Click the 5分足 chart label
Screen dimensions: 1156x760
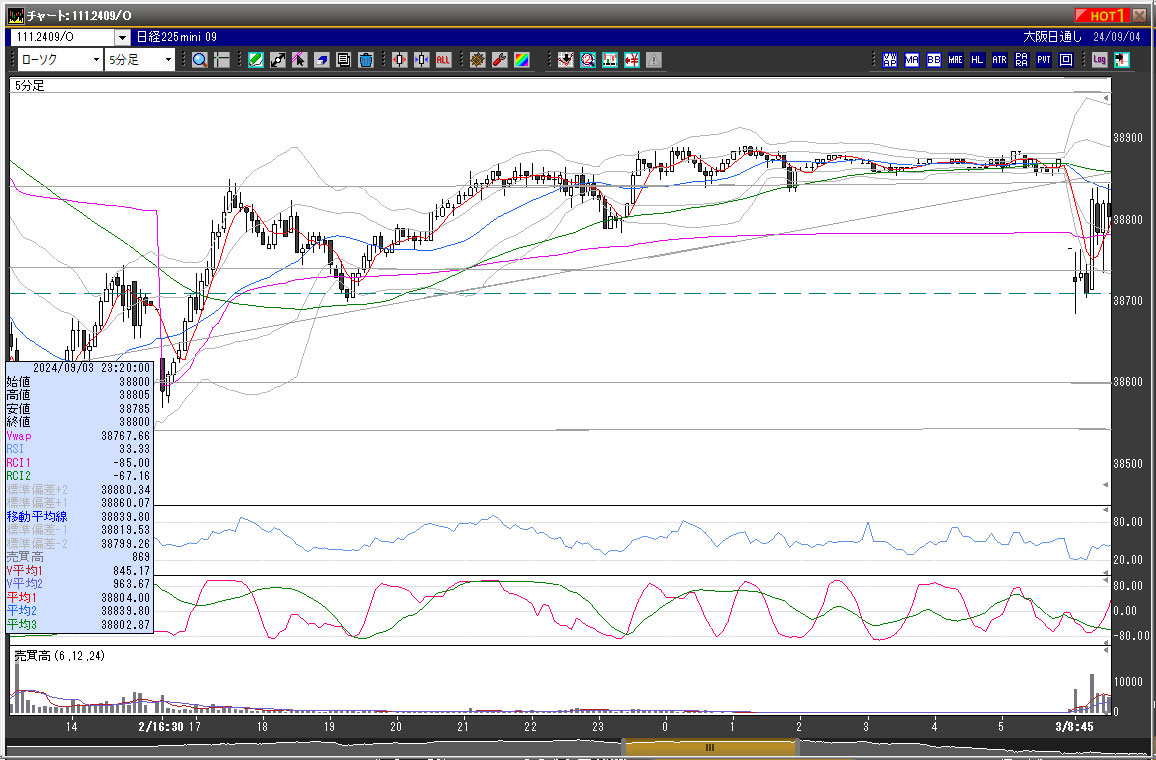click(29, 86)
